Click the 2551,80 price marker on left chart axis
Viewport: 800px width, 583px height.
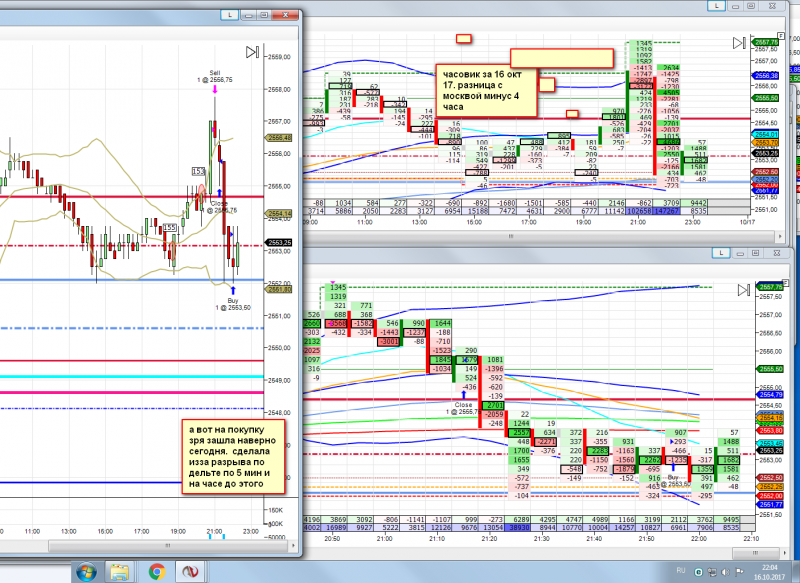tap(278, 289)
